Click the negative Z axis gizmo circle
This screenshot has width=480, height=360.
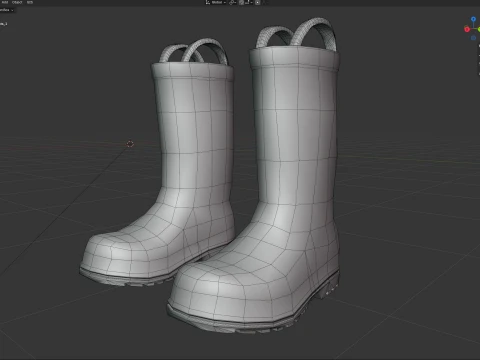tap(473, 38)
